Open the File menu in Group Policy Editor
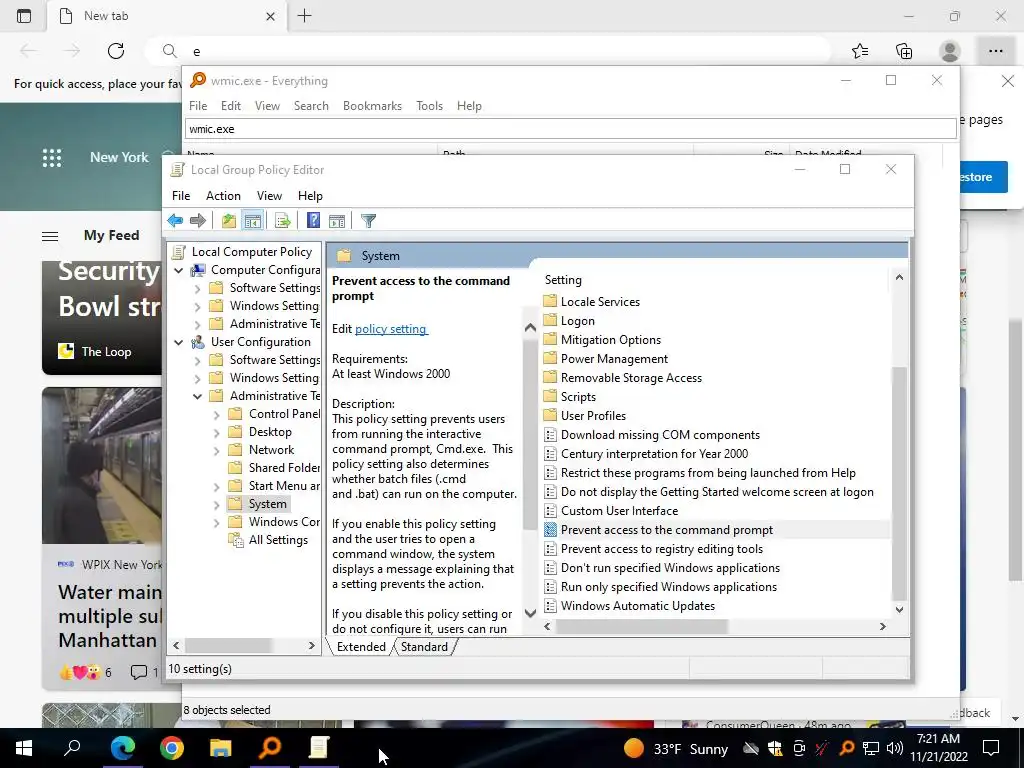 pos(181,196)
